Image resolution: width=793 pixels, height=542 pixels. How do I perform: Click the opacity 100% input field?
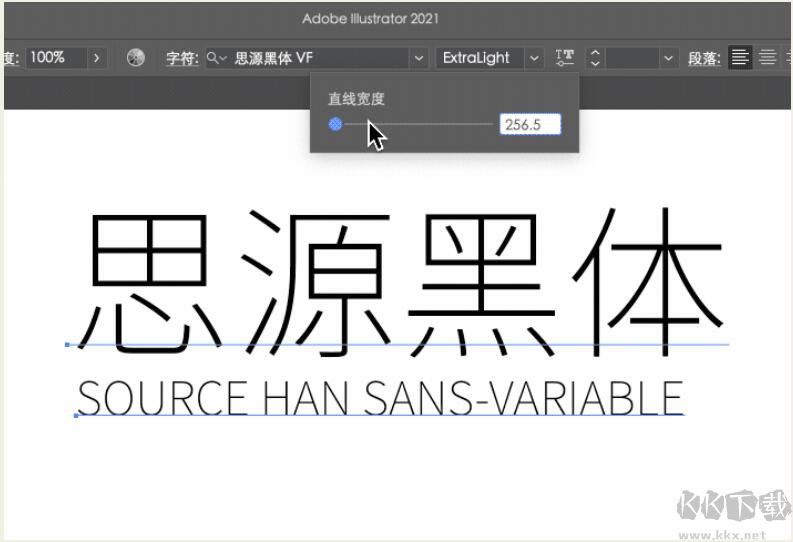(x=57, y=58)
